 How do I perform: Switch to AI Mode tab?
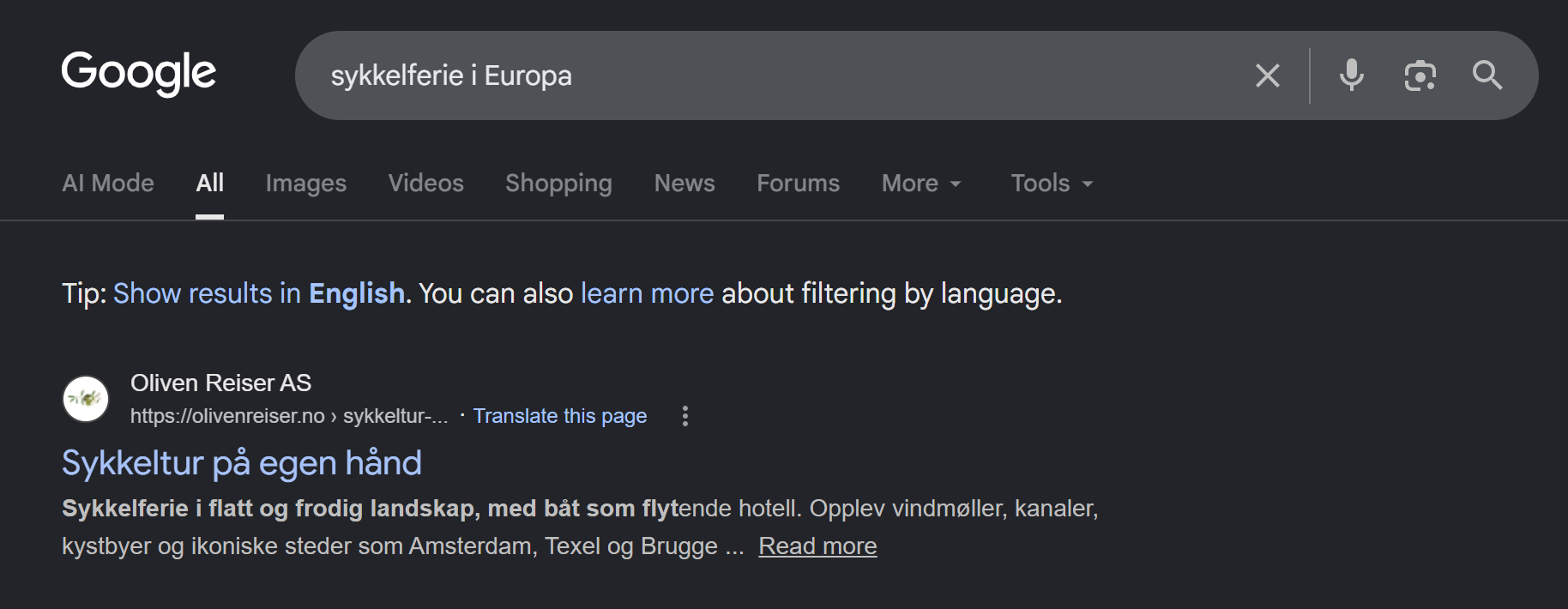click(x=108, y=183)
